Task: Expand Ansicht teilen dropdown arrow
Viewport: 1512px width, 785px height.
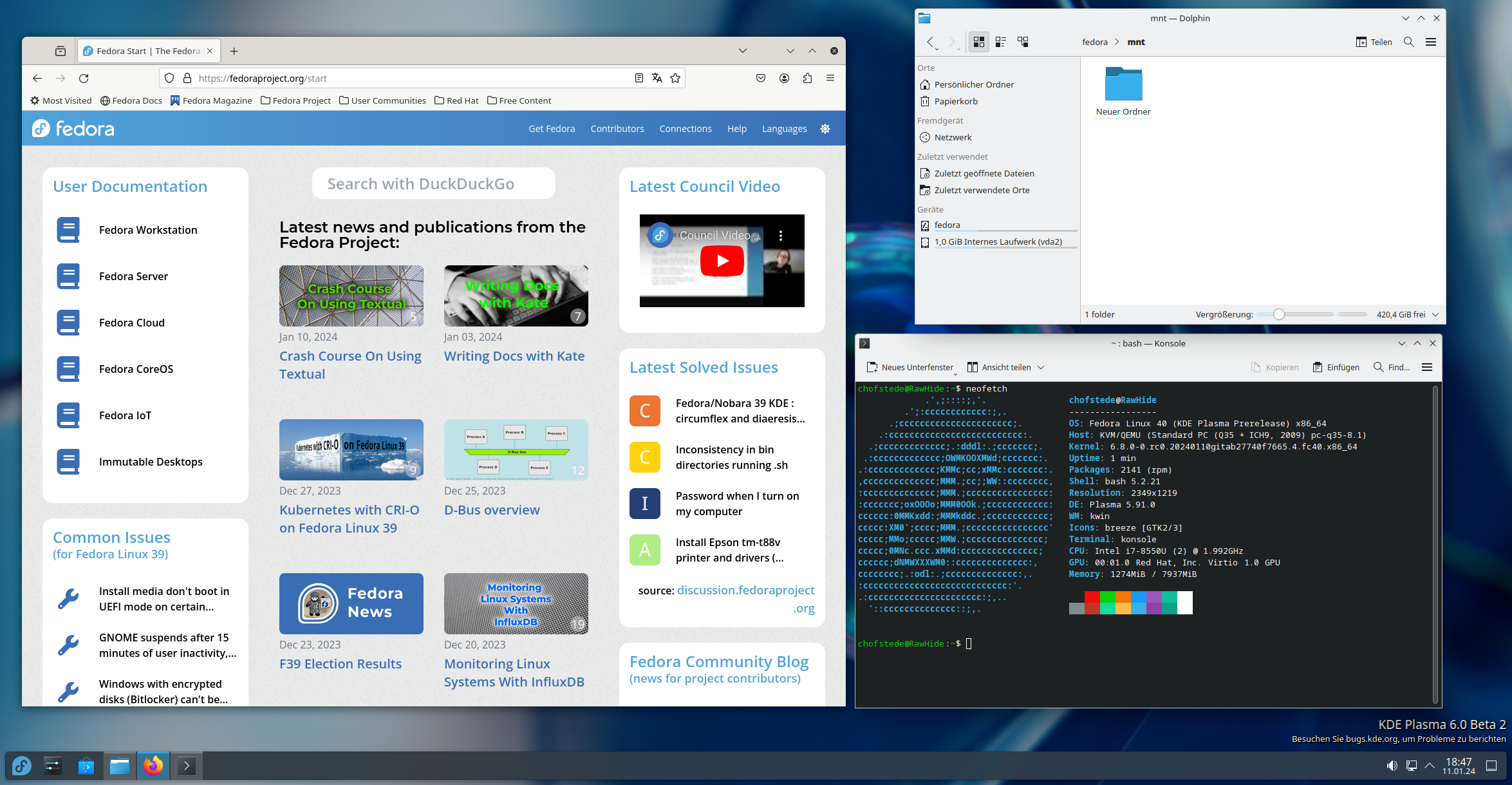Action: (1041, 367)
